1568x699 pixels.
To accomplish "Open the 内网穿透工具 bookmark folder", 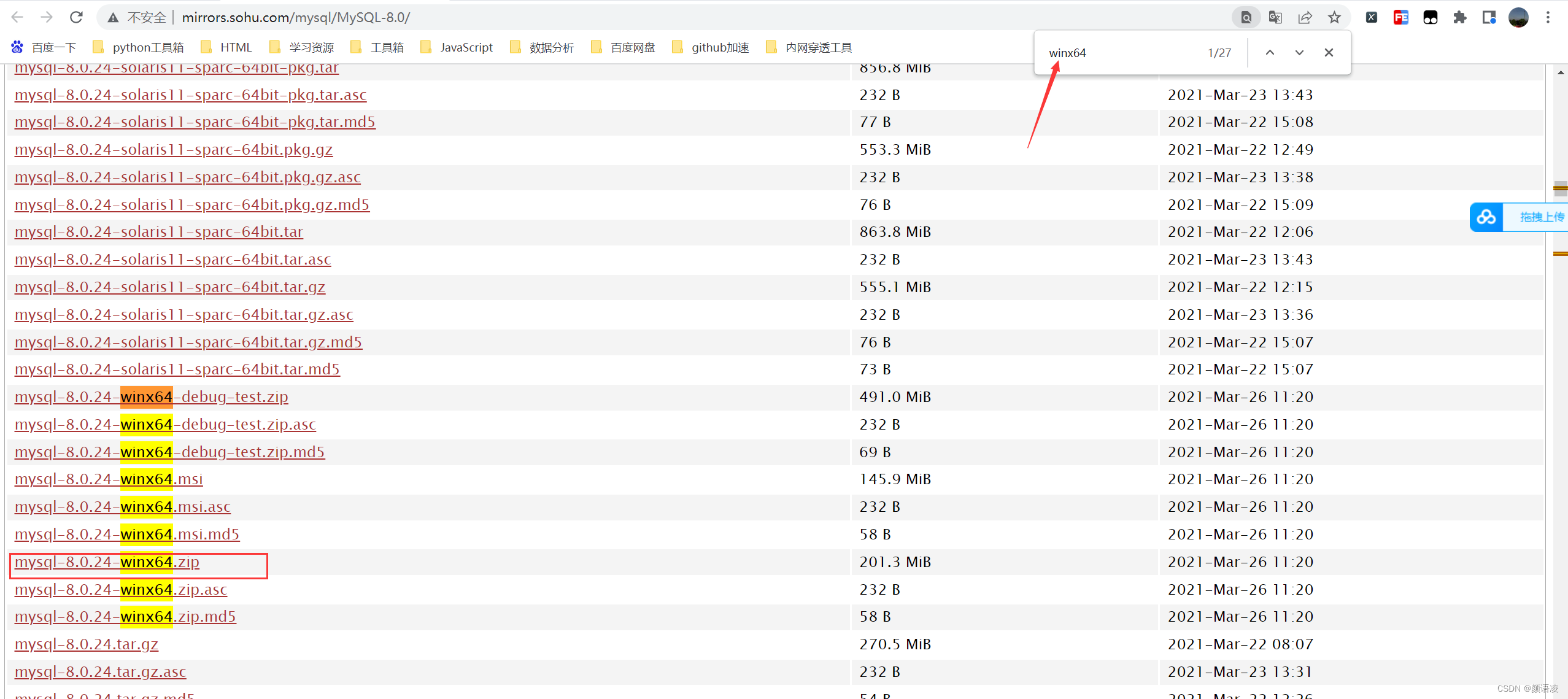I will coord(809,47).
